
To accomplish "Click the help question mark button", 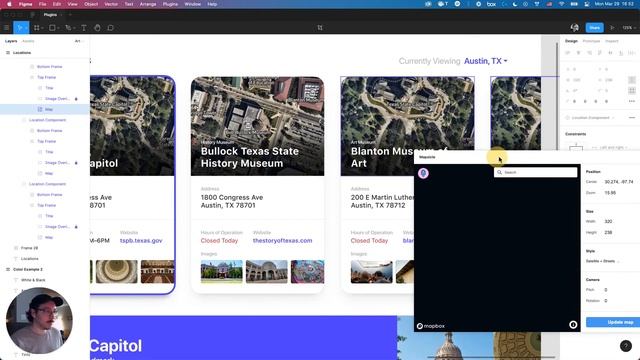I will coord(626,346).
